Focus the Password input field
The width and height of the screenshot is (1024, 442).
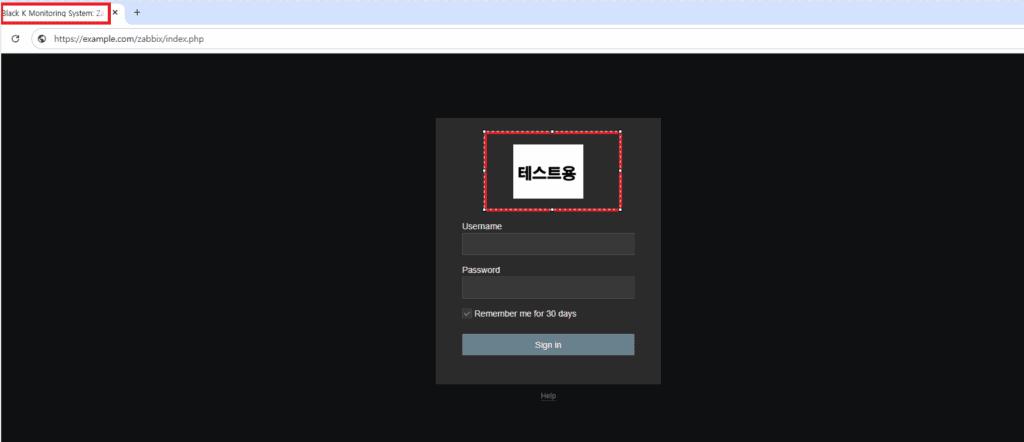pos(548,288)
